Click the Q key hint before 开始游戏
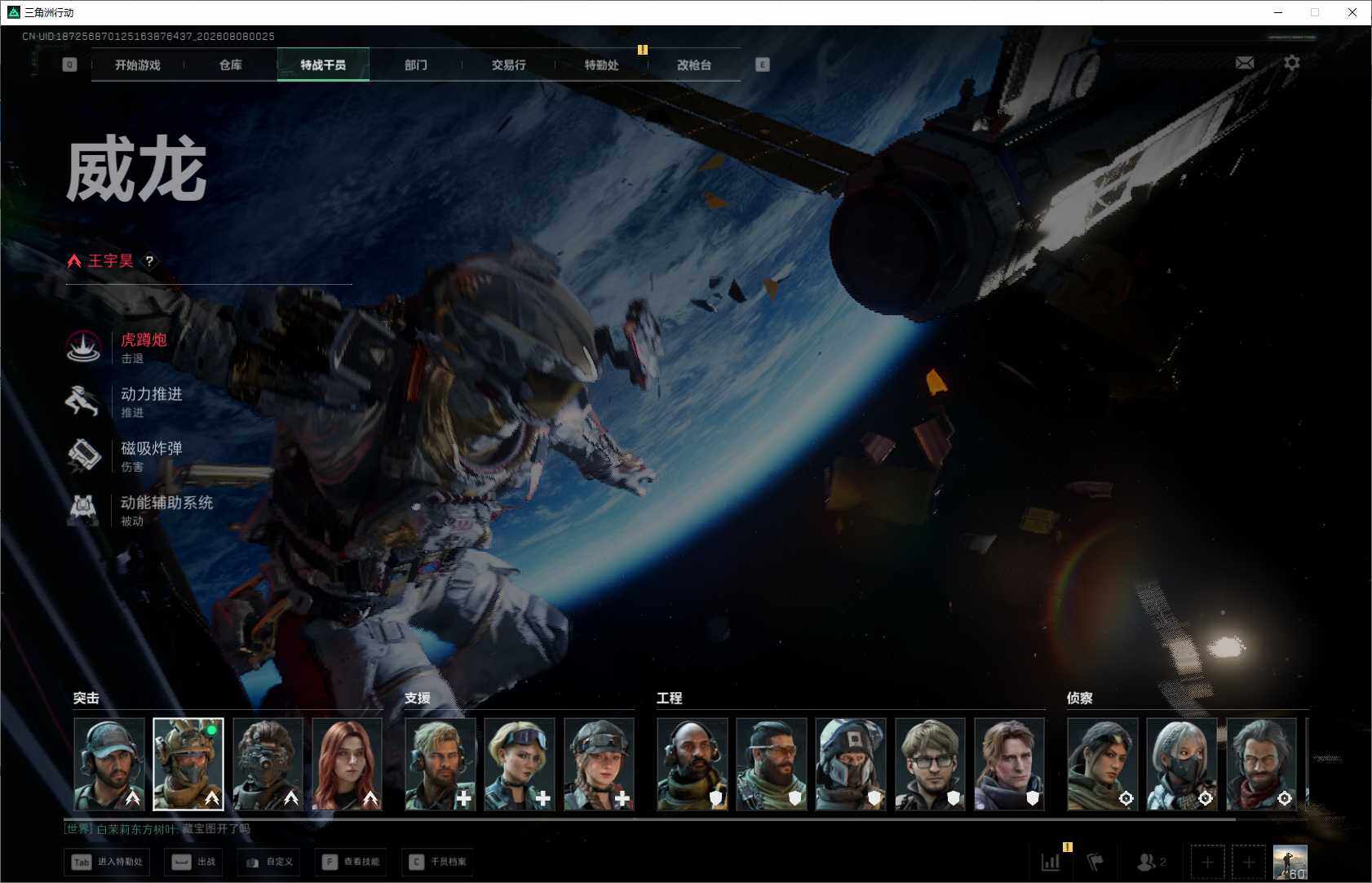The image size is (1372, 883). click(x=69, y=64)
